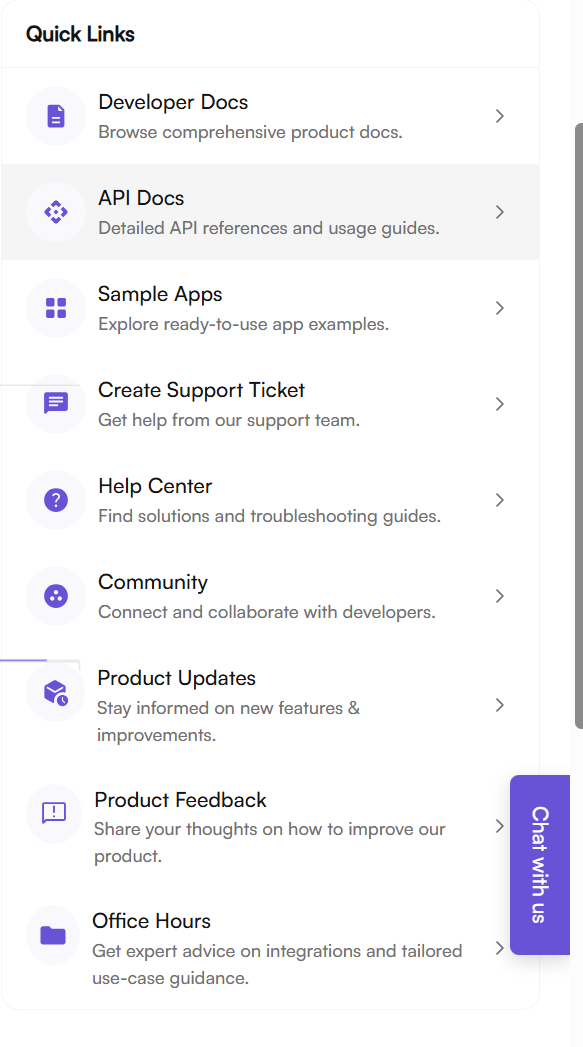
Task: Select the Office Hours title text
Action: point(152,921)
